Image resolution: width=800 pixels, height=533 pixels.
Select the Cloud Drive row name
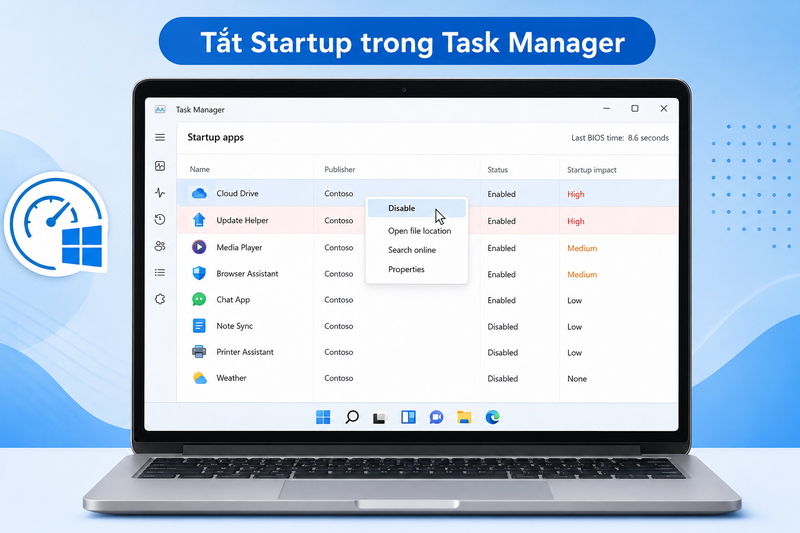pos(237,193)
